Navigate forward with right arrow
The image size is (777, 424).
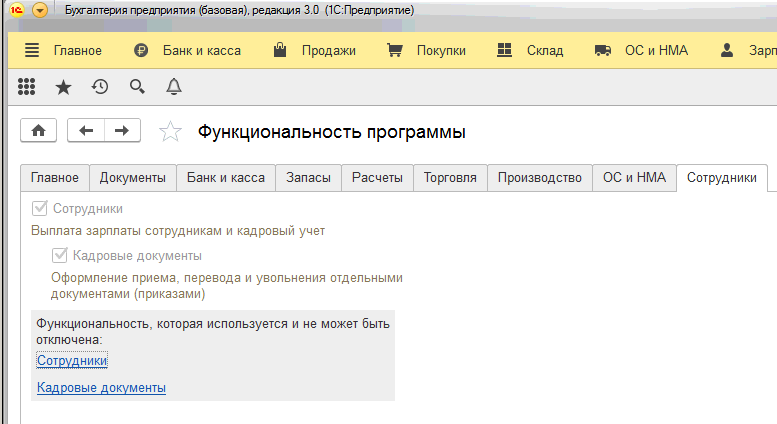(x=122, y=131)
